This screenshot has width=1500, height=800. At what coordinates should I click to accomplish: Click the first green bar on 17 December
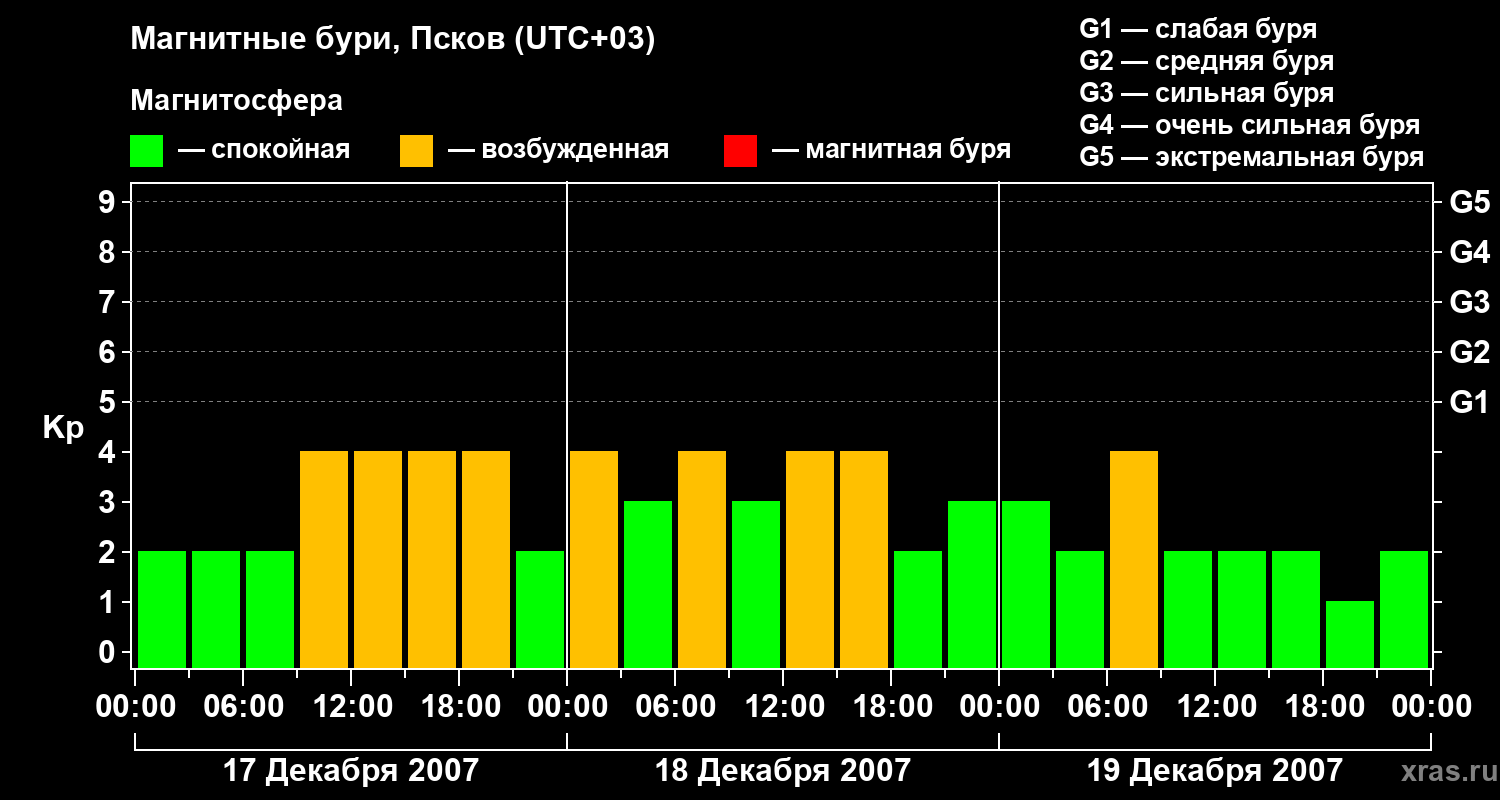tap(162, 609)
